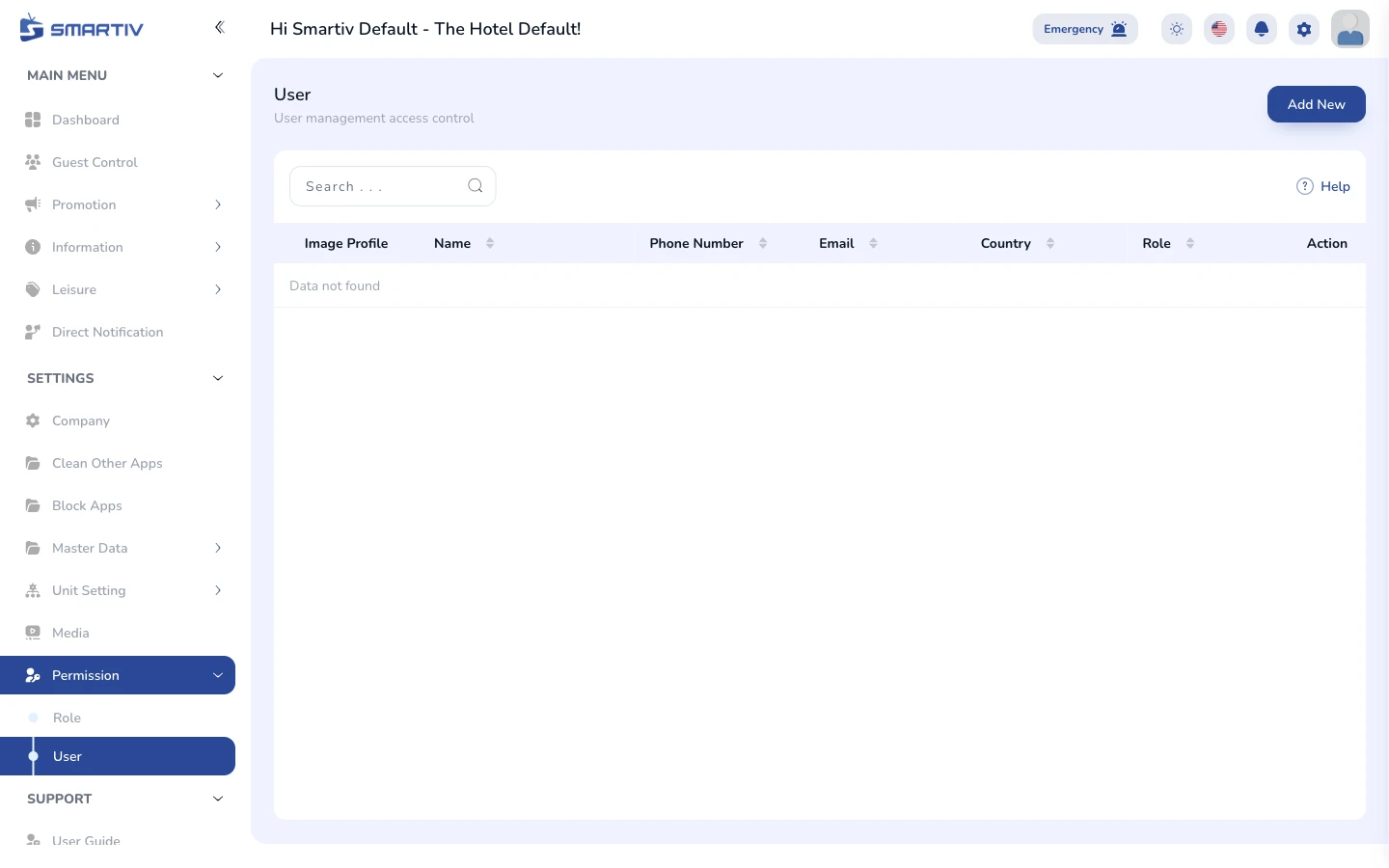Click the Help question-mark icon
Screen dimensions: 1389x868
[1305, 186]
